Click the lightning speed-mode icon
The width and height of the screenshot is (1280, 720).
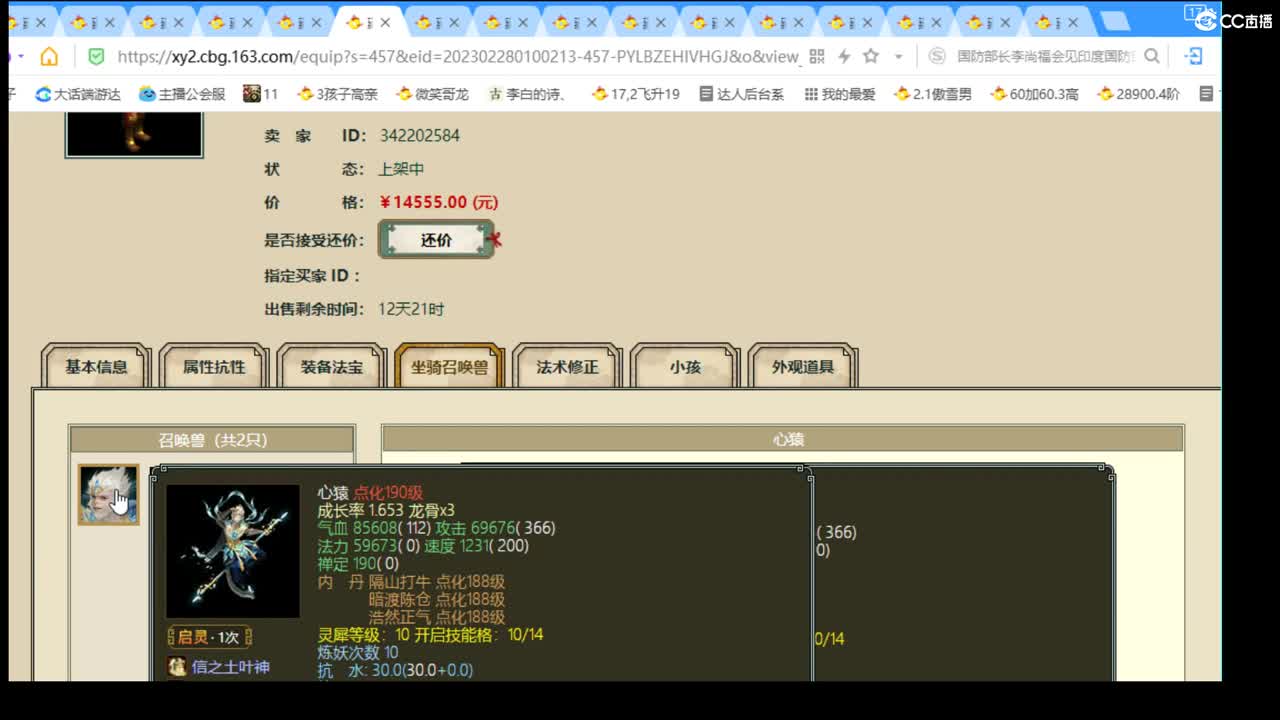(844, 57)
